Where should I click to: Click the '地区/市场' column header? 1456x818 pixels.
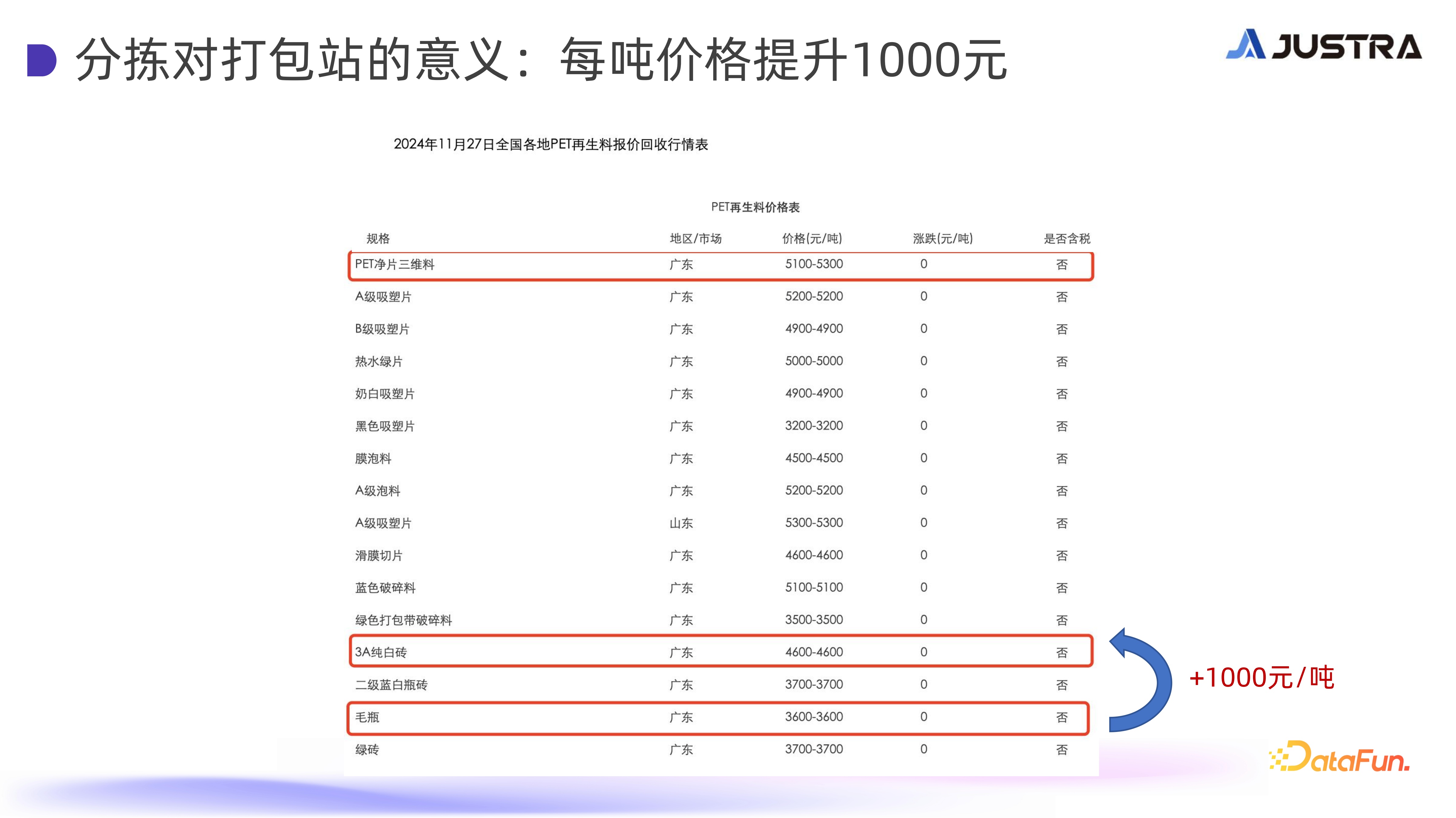point(696,238)
